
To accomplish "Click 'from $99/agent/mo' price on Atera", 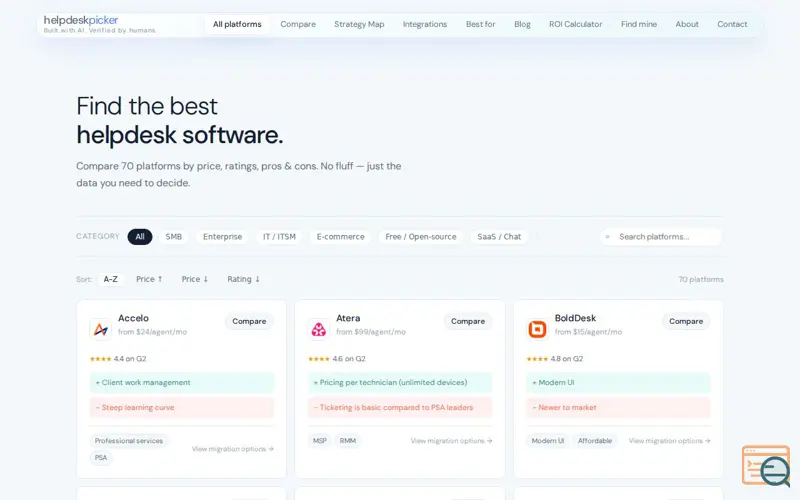I will click(x=371, y=332).
